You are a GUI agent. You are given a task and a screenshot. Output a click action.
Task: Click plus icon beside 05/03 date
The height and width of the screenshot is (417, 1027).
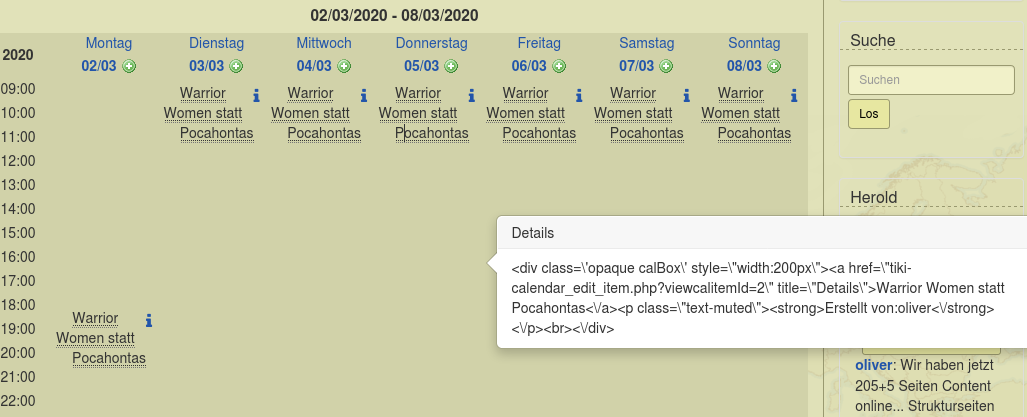click(451, 66)
